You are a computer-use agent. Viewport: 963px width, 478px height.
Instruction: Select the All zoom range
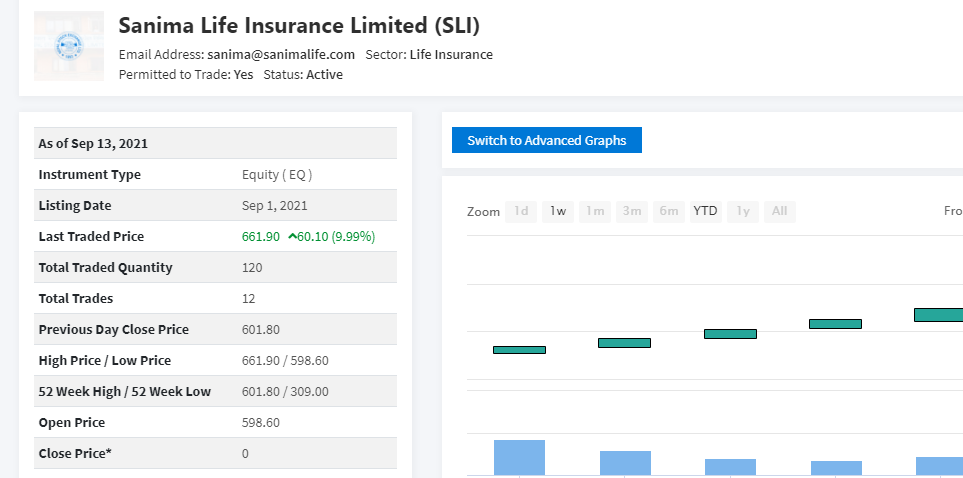pyautogui.click(x=780, y=211)
